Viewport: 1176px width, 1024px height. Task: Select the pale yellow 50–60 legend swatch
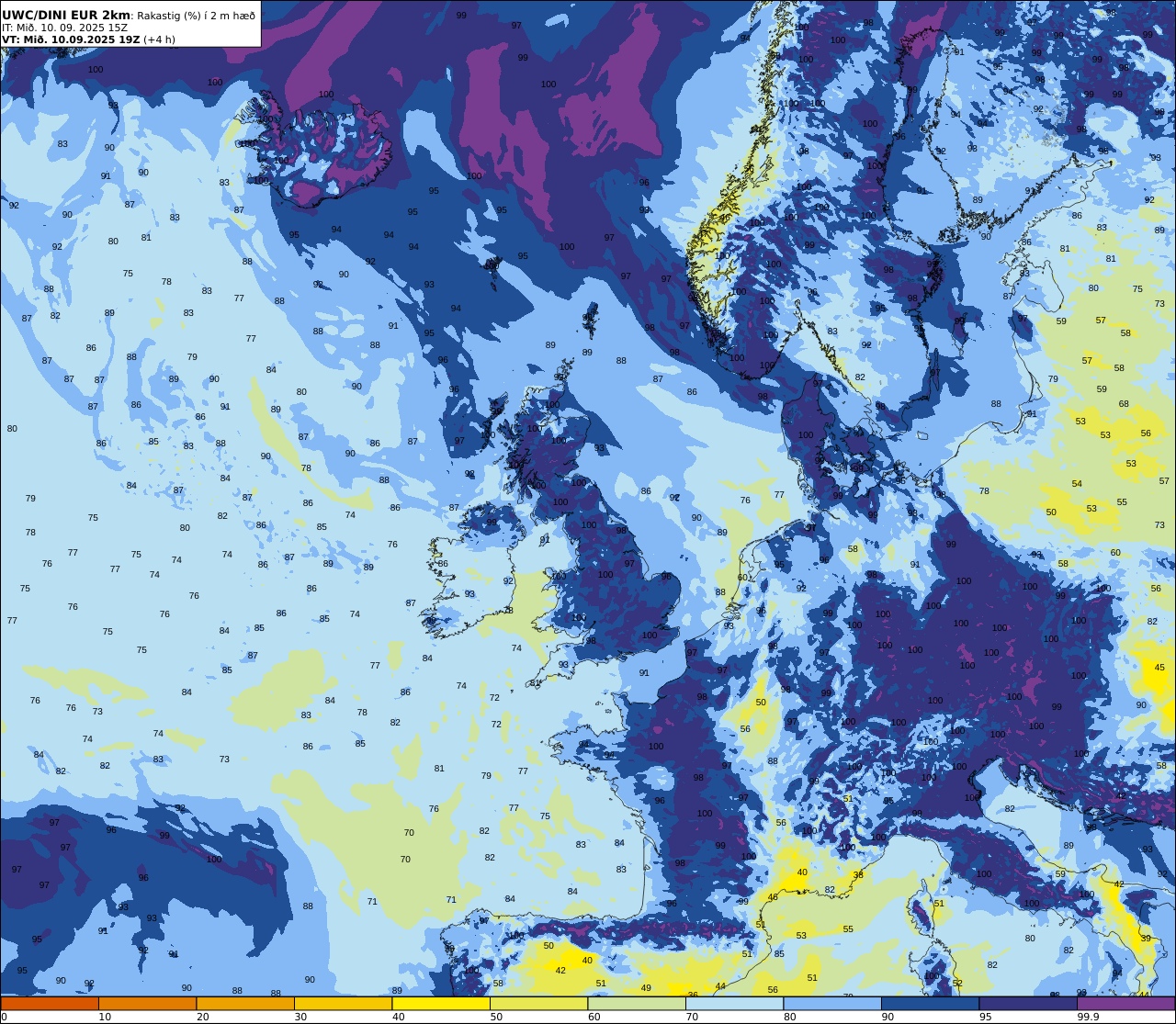coord(538,1003)
